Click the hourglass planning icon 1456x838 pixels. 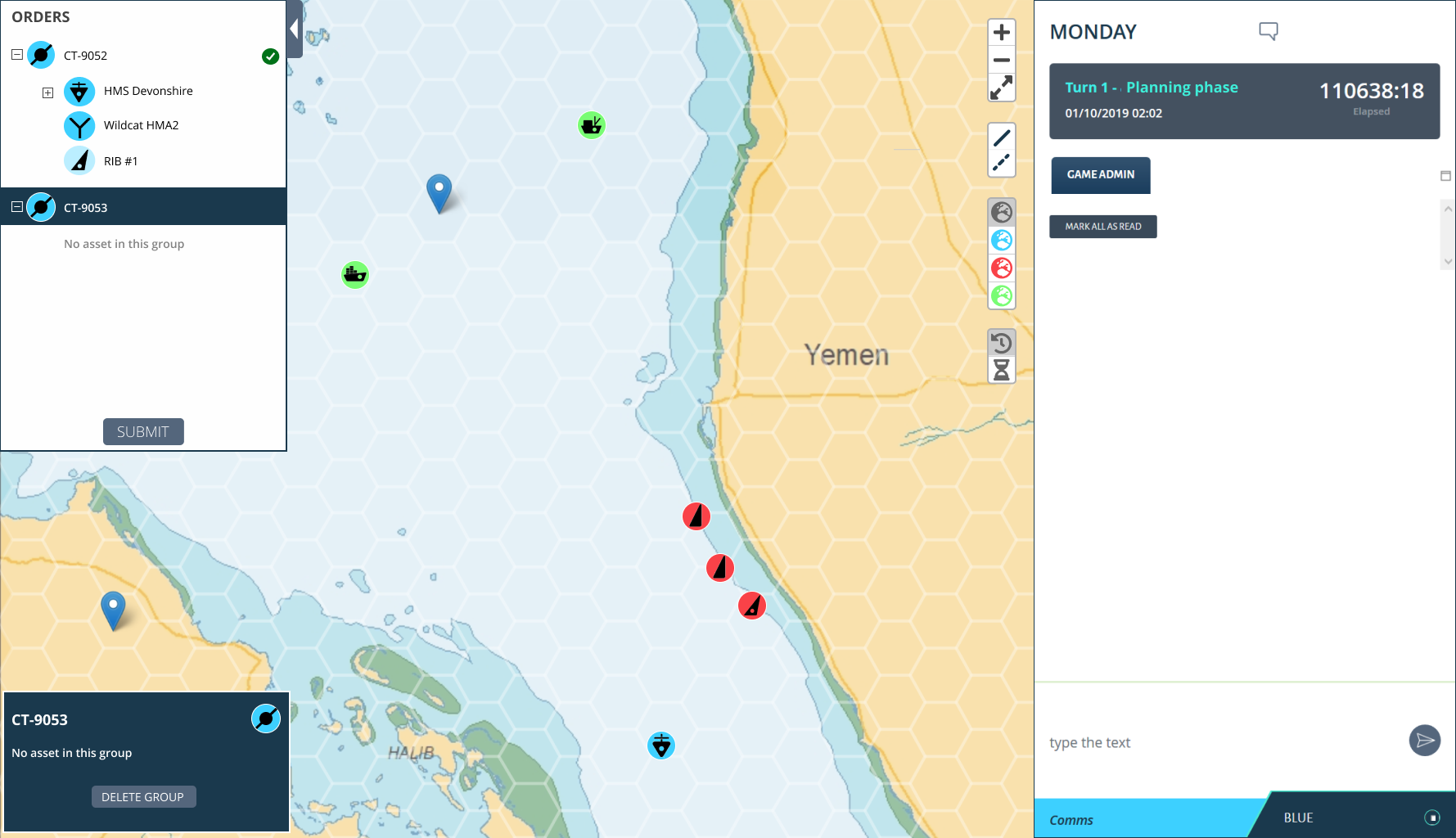pyautogui.click(x=1002, y=370)
